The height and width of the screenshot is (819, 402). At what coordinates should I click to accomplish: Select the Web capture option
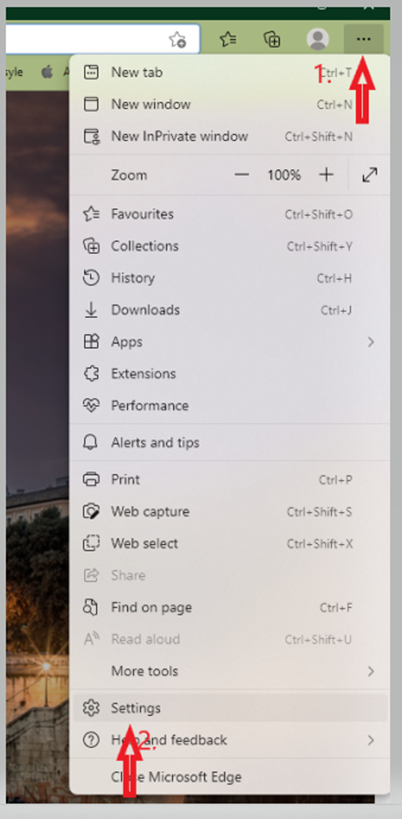click(x=230, y=512)
